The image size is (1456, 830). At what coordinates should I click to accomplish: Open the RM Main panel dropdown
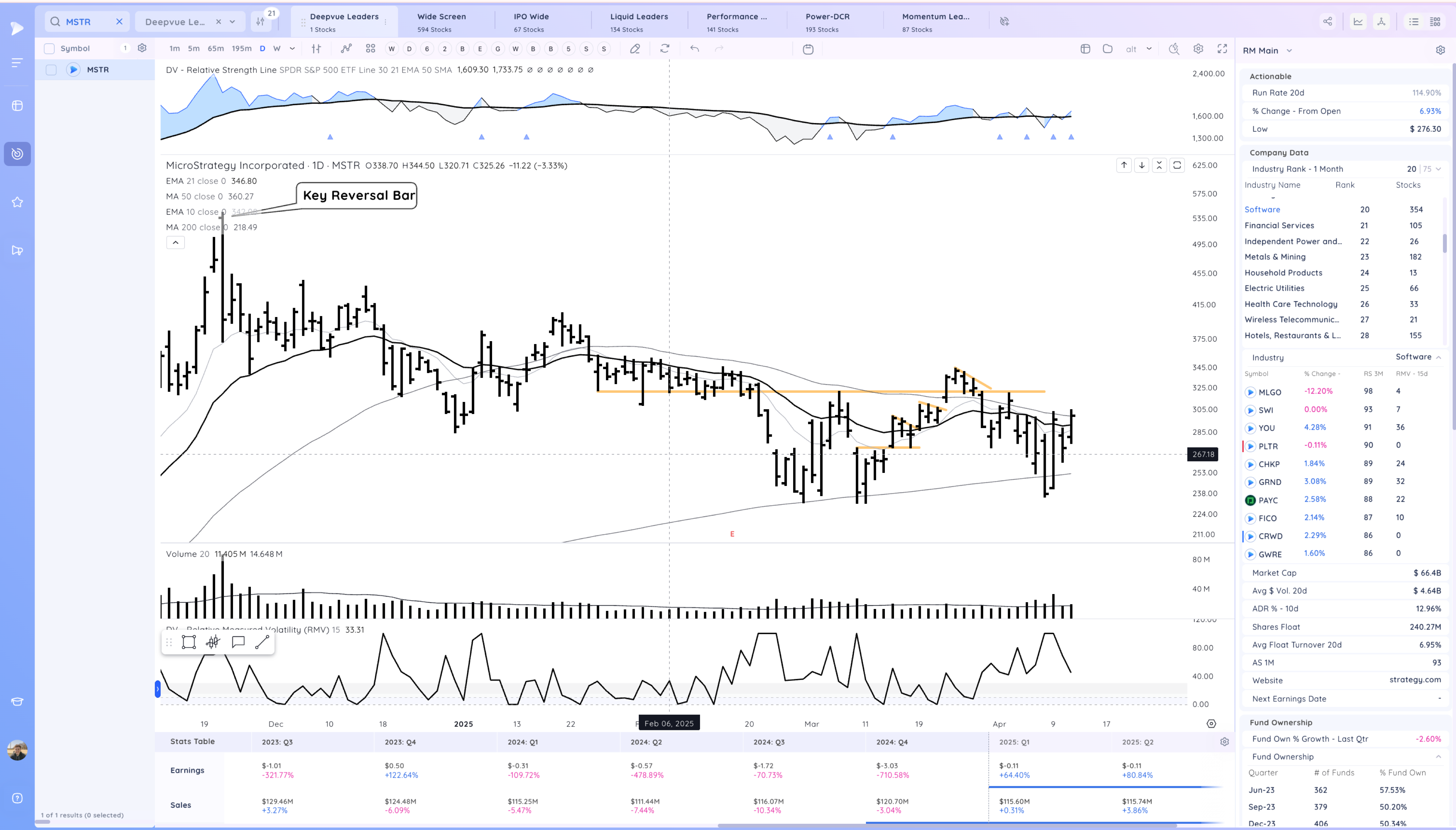tap(1289, 51)
